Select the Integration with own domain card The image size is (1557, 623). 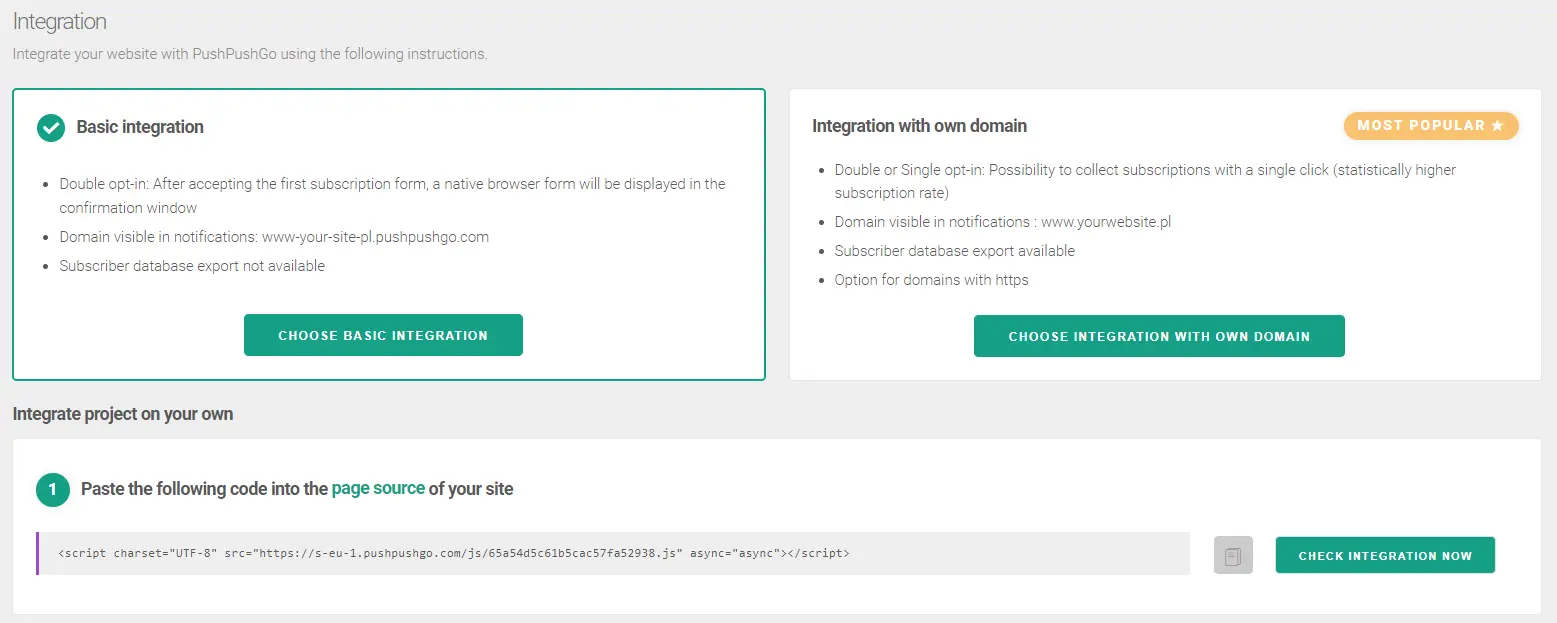(1165, 235)
